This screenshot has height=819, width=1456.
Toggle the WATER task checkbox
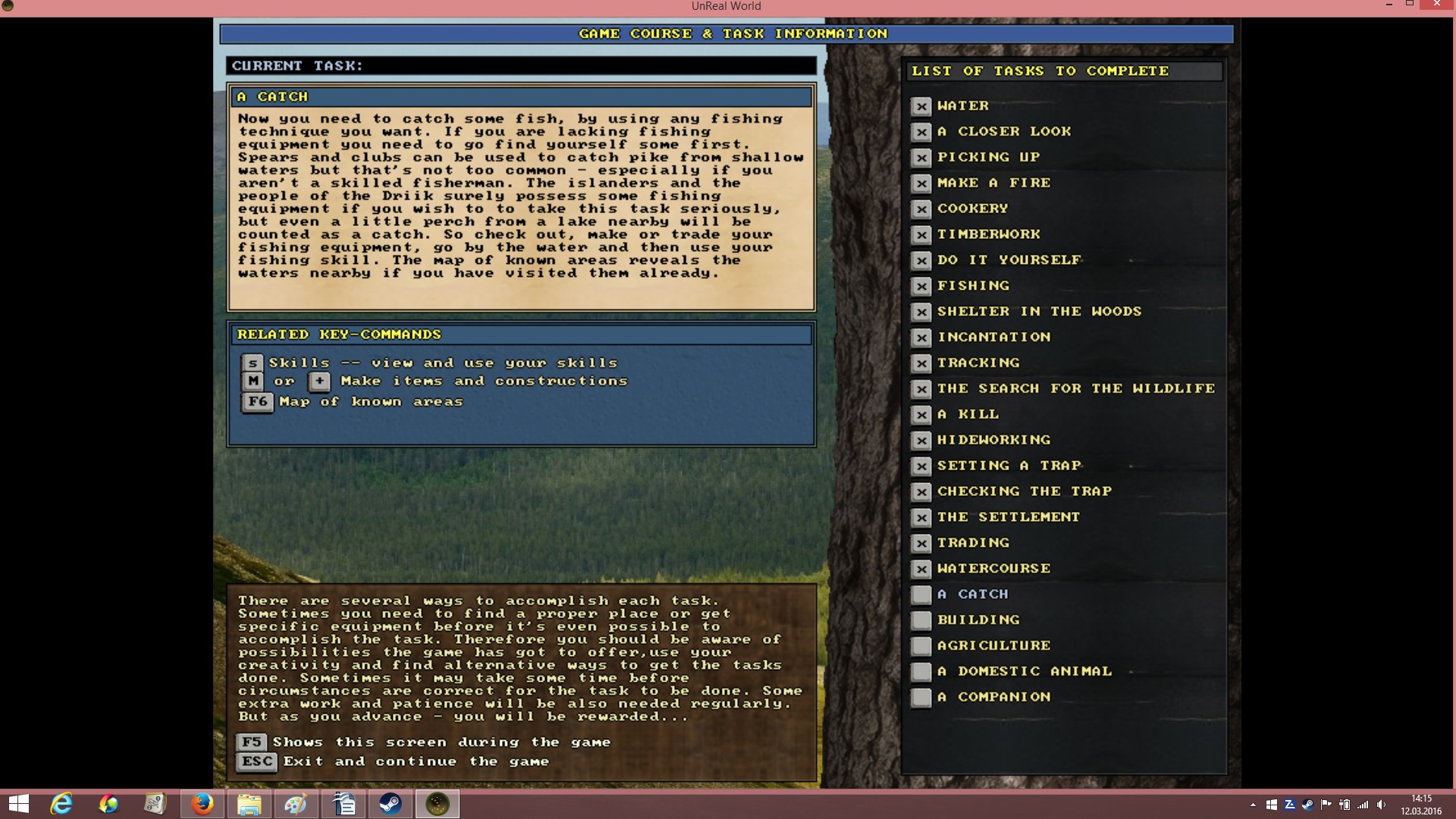921,106
